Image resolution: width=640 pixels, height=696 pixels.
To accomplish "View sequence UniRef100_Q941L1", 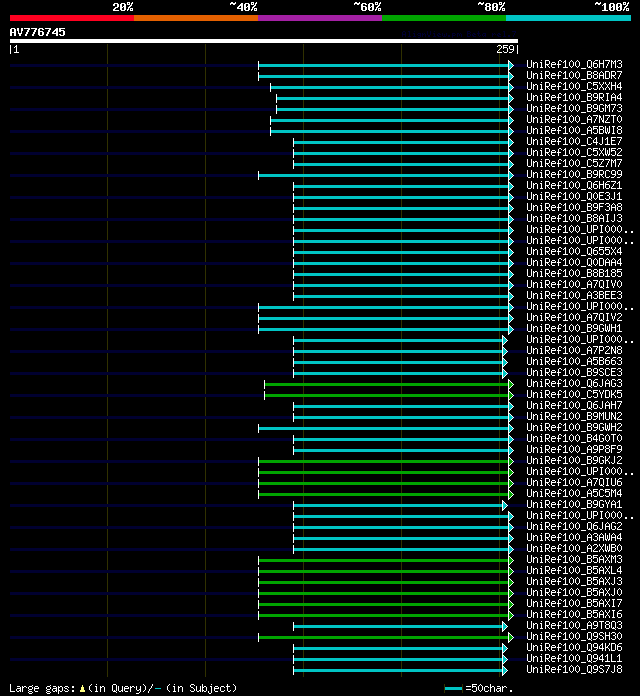I will (574, 658).
